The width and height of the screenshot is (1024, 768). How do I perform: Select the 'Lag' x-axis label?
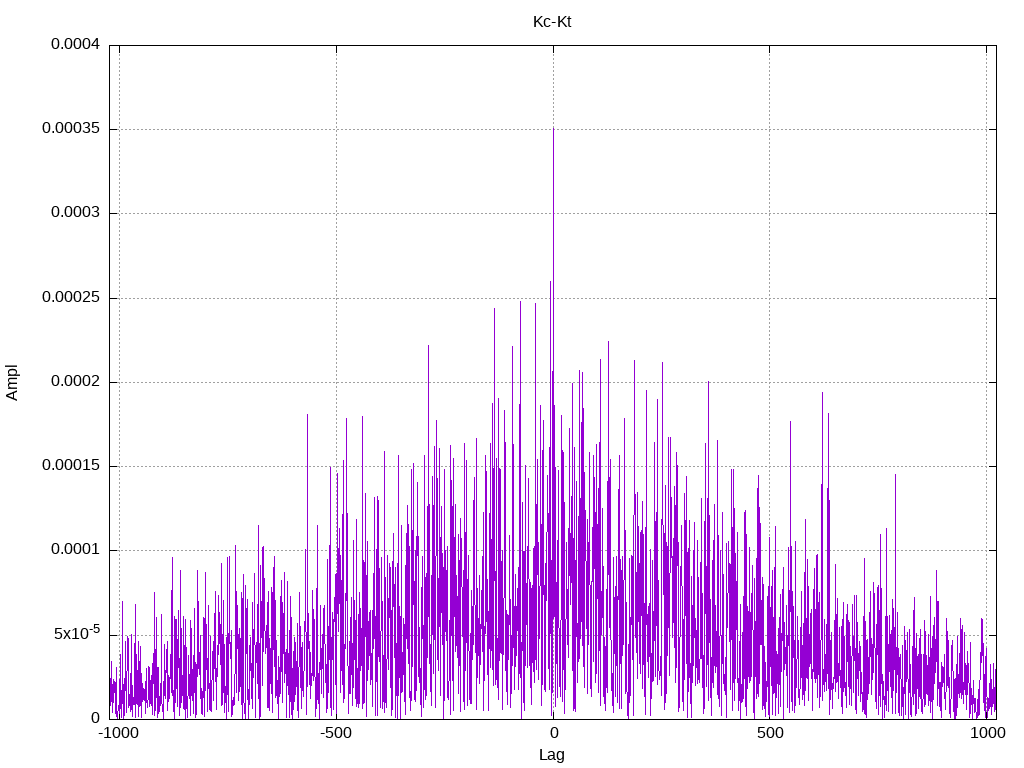point(552,755)
